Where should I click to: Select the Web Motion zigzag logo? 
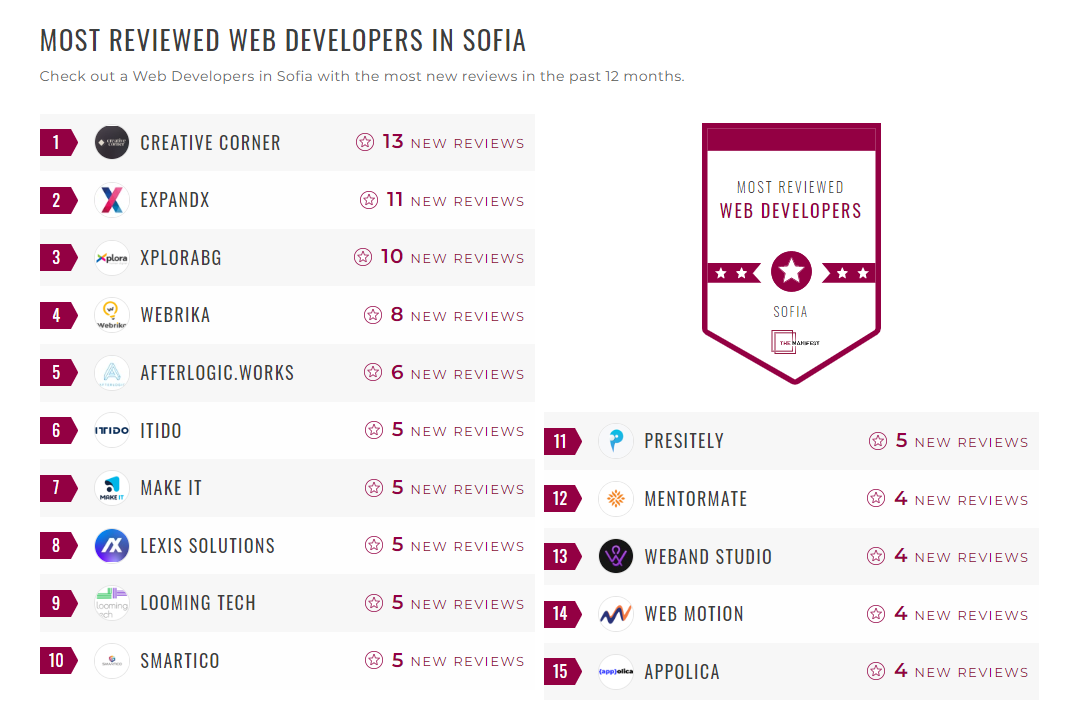(615, 614)
